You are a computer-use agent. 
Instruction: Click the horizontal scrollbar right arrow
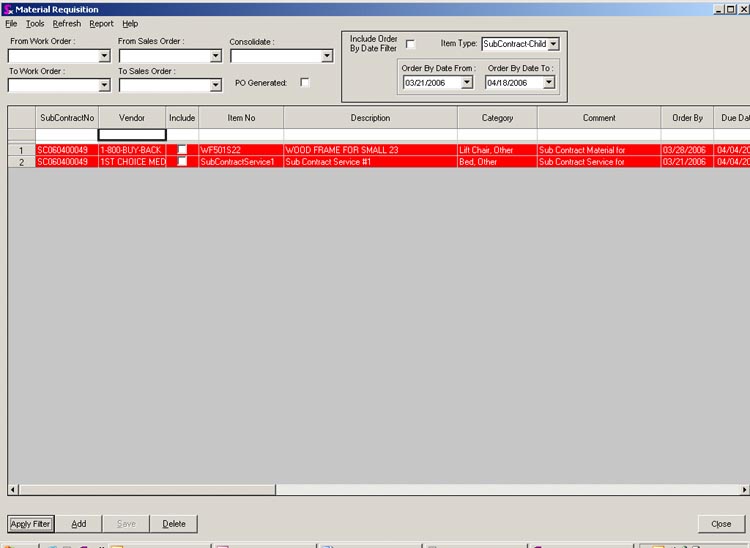tap(743, 489)
